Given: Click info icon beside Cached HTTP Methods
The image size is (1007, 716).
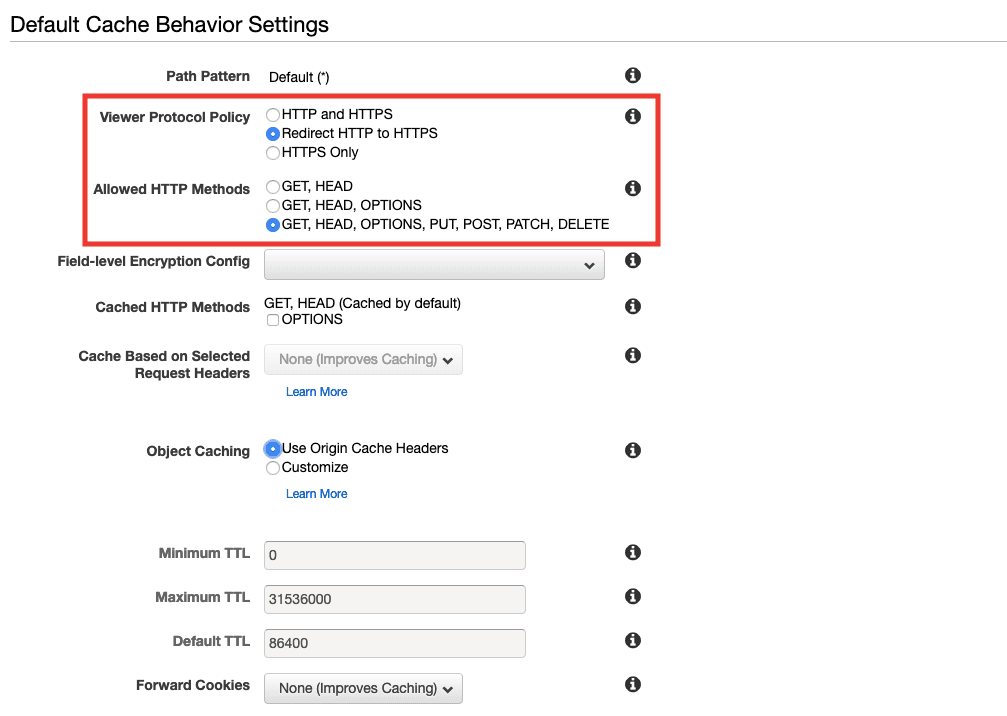Looking at the screenshot, I should point(632,307).
